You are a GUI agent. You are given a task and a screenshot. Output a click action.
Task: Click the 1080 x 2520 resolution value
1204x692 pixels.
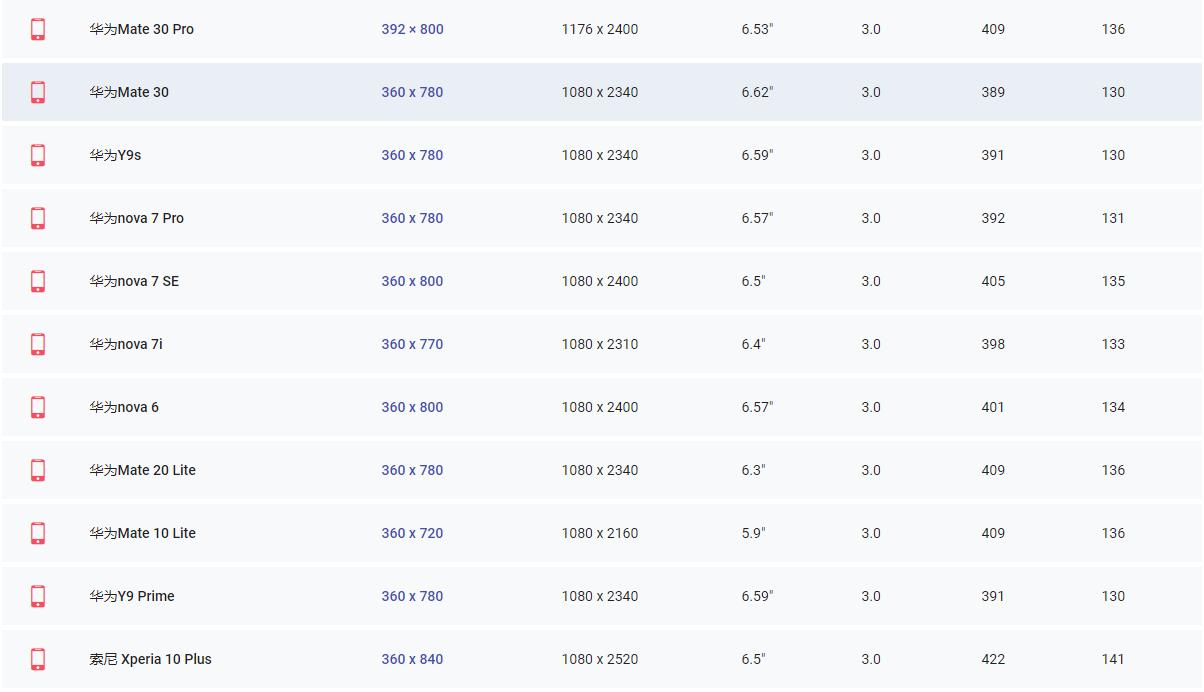(600, 659)
